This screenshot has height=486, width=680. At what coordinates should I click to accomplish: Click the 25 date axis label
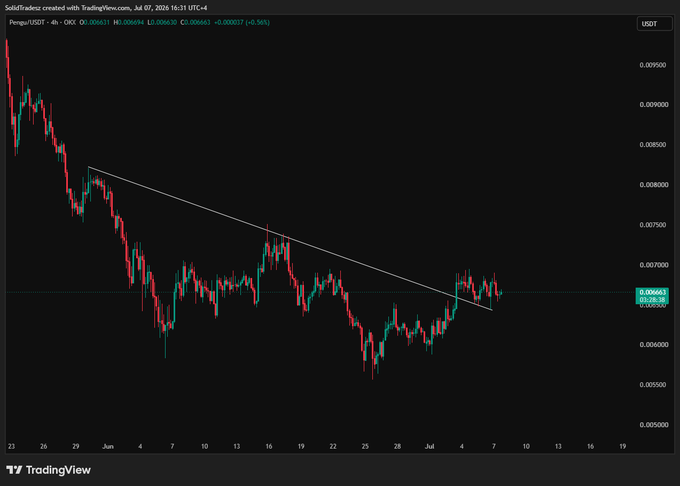(365, 446)
